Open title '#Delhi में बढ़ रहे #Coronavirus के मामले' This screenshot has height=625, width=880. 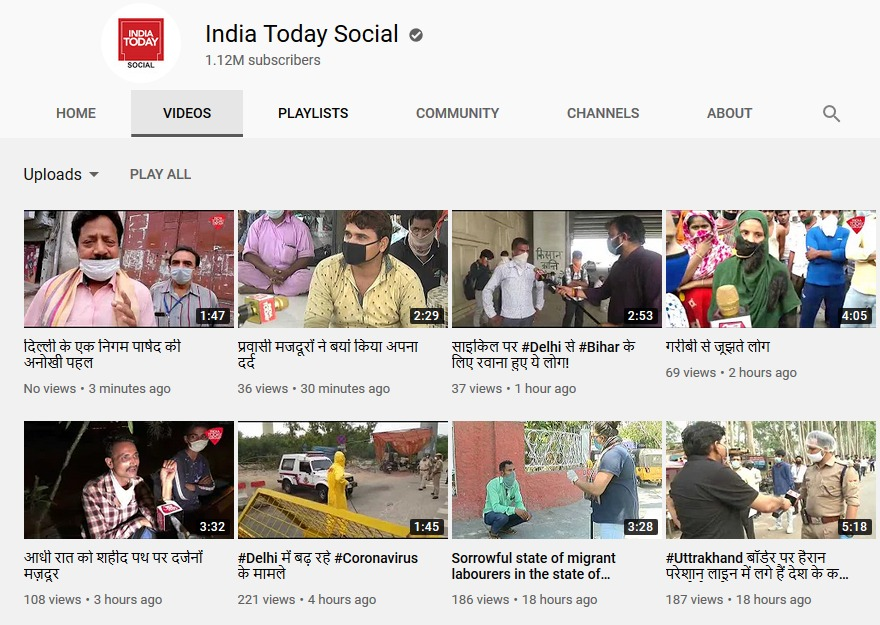[328, 566]
